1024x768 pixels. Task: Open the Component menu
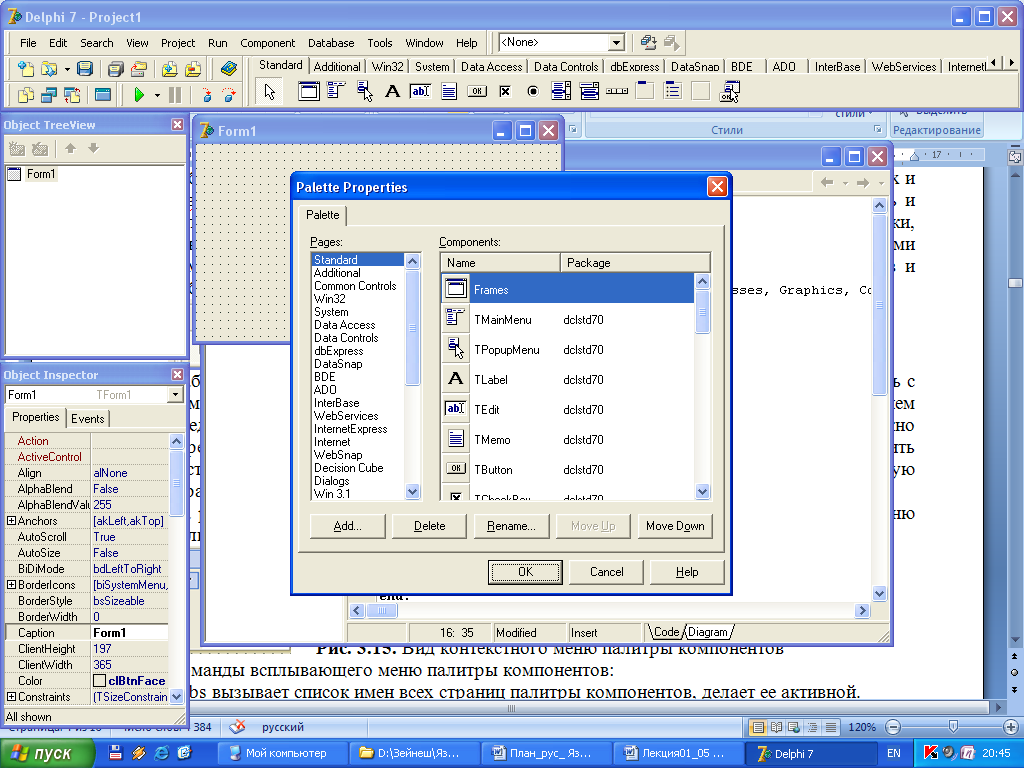267,43
